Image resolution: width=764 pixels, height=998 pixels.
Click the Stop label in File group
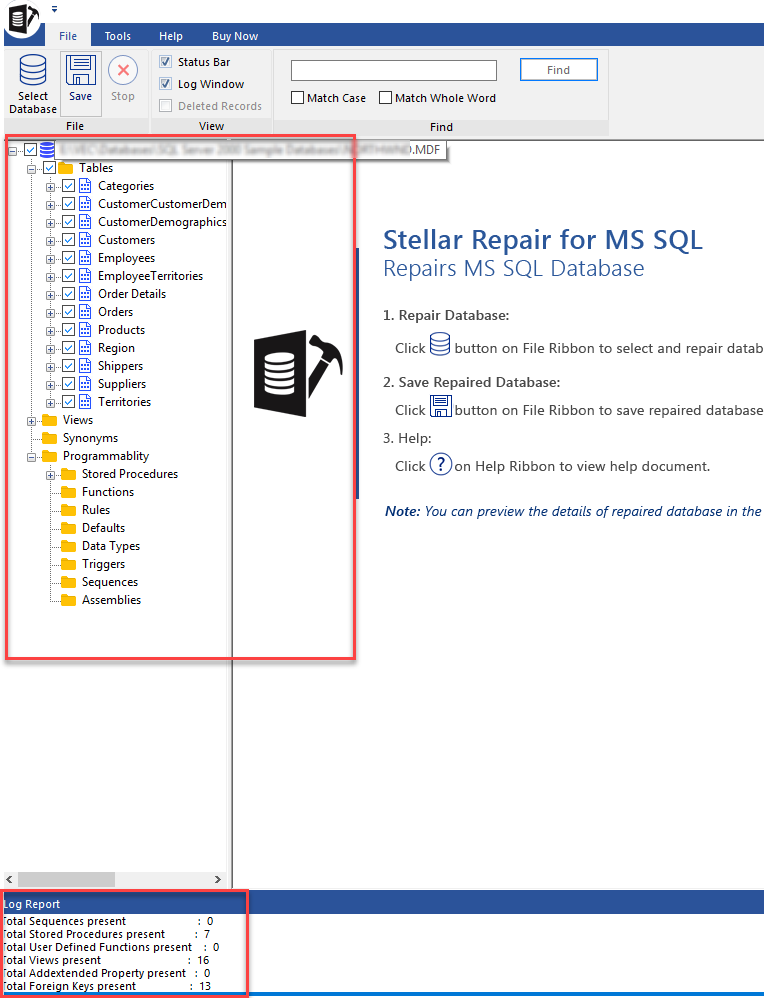[x=123, y=96]
